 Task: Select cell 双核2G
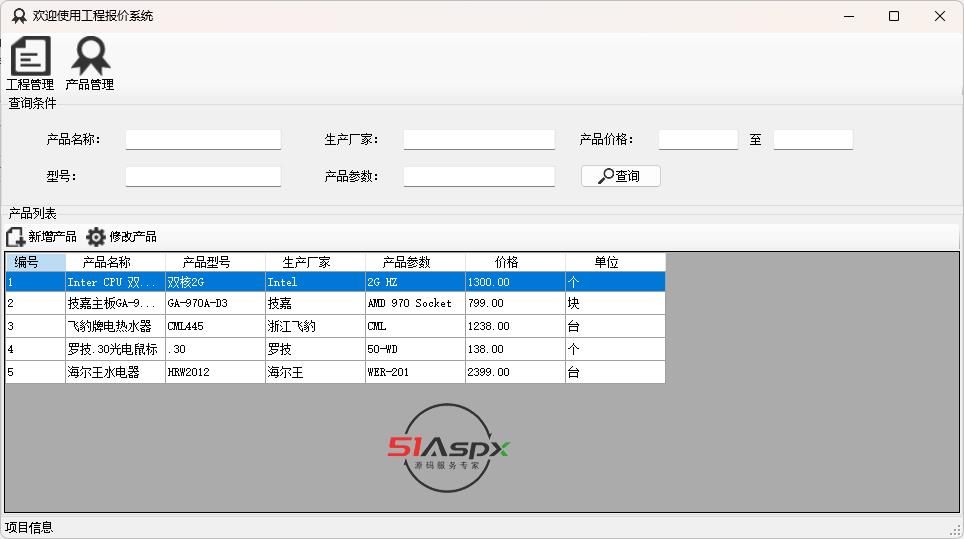click(x=215, y=282)
